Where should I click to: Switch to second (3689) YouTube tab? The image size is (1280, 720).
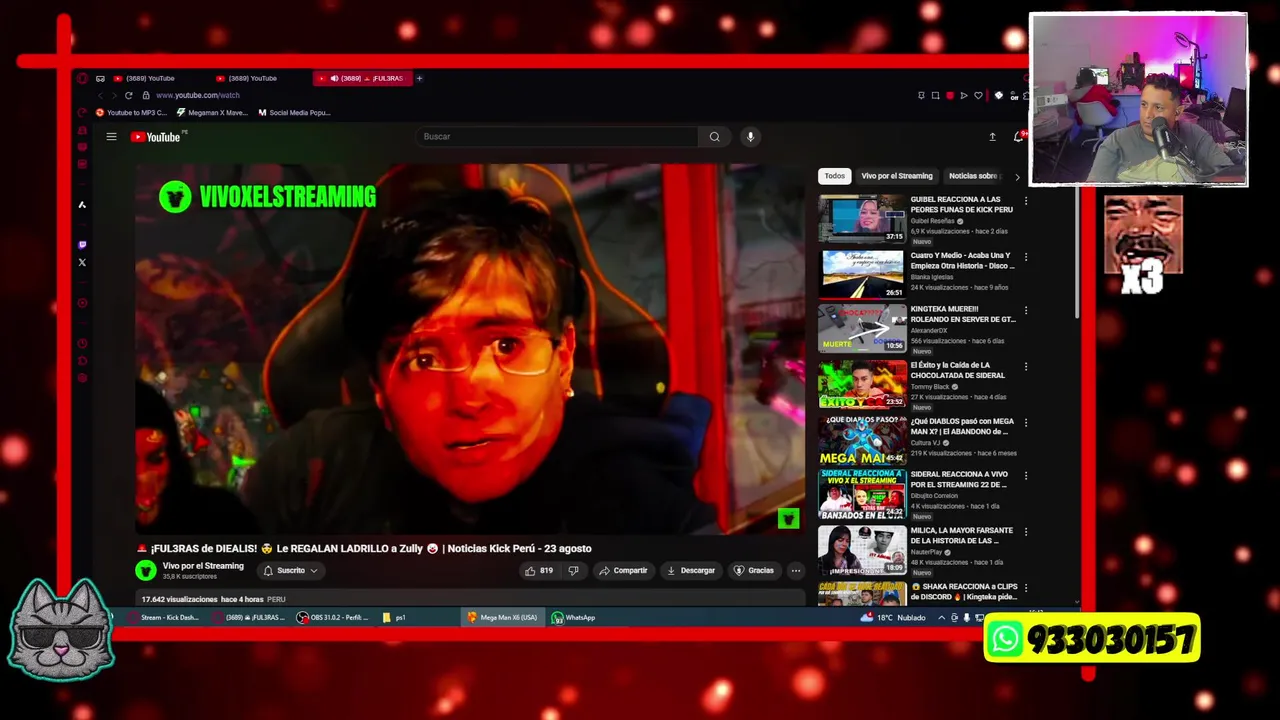point(252,78)
